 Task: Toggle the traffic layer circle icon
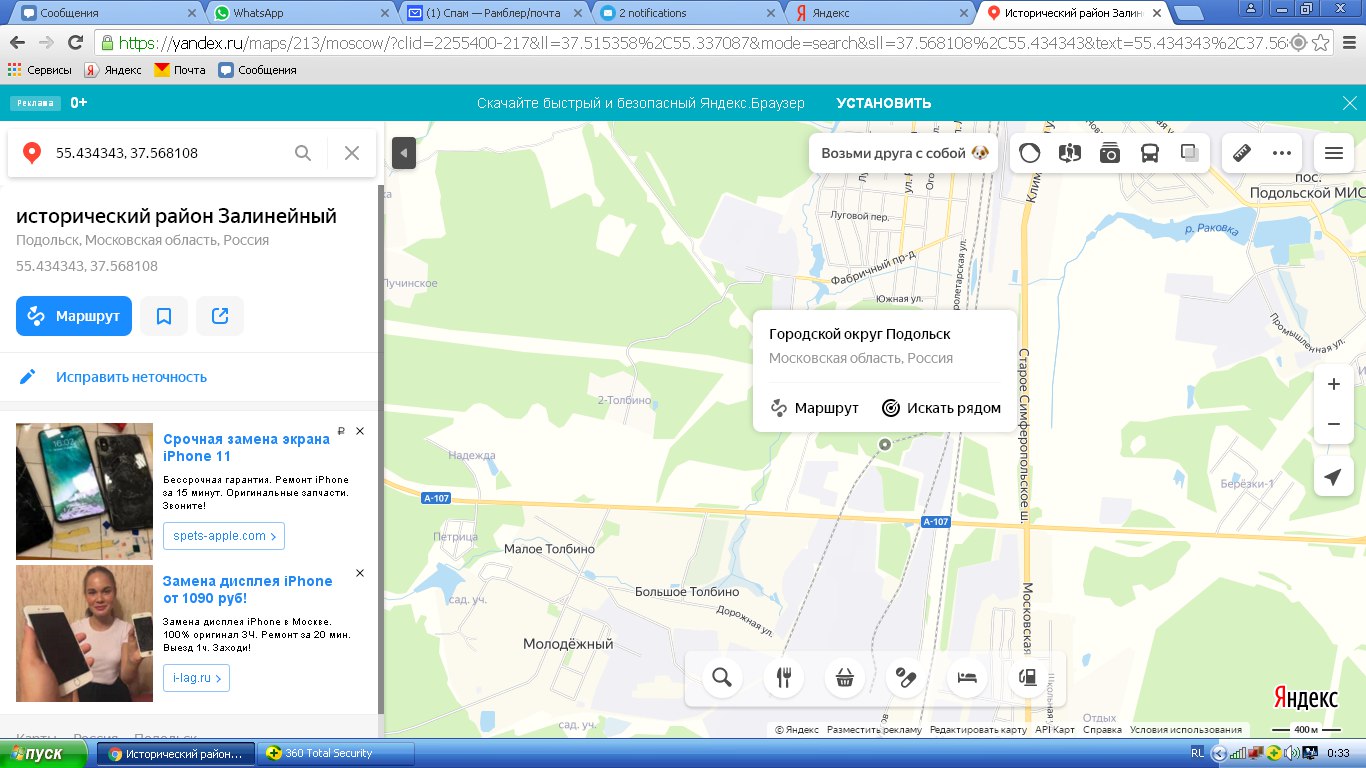[x=1030, y=153]
